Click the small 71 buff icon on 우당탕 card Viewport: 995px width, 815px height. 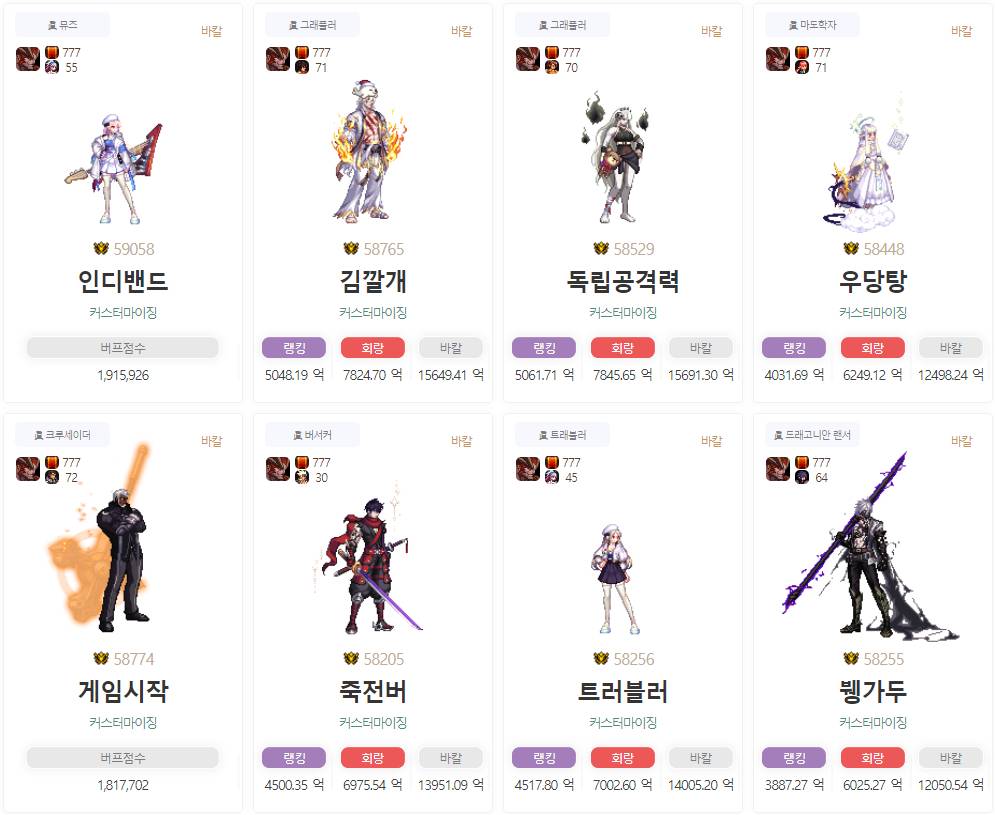pyautogui.click(x=802, y=67)
